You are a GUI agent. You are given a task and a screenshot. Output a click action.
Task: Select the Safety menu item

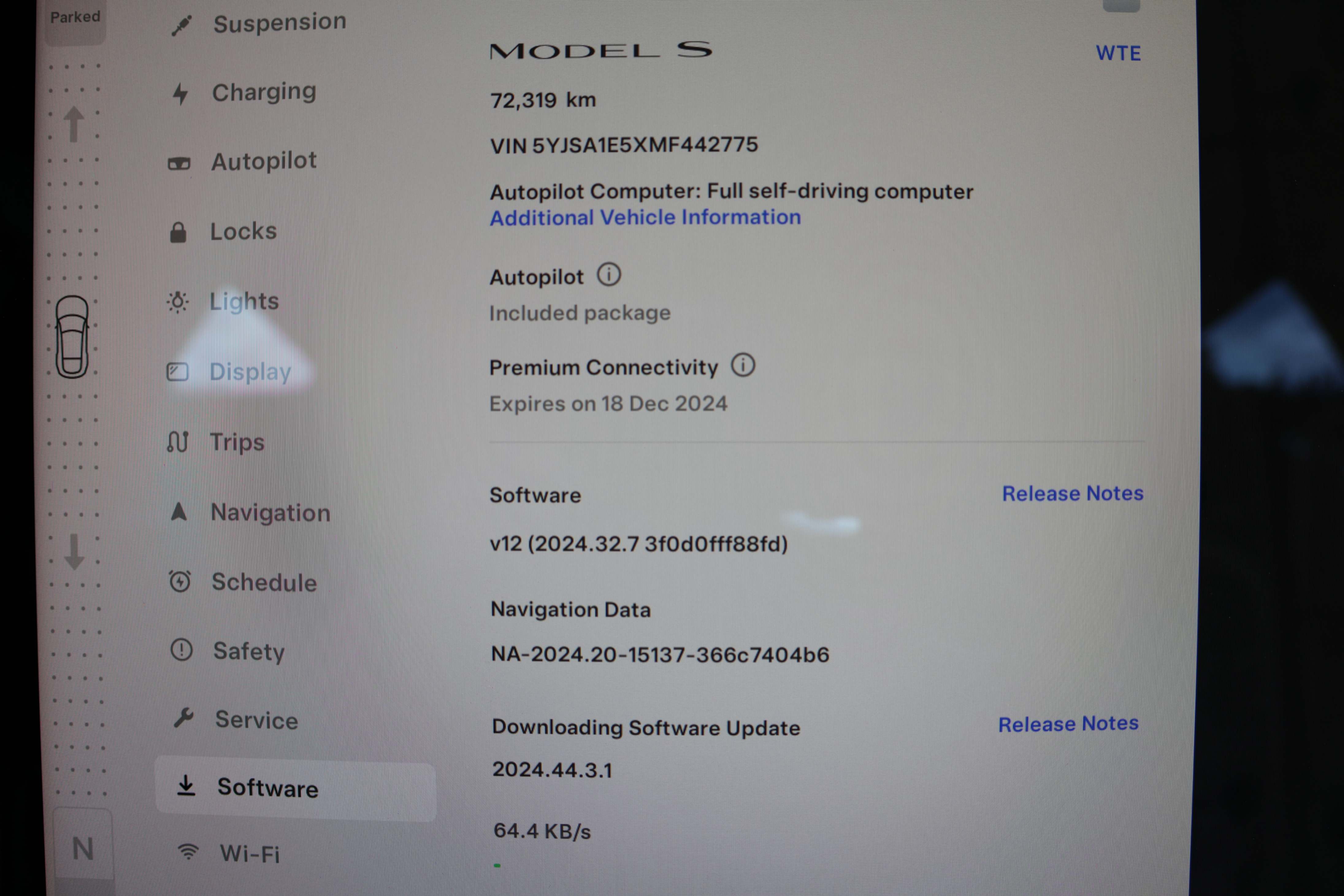point(249,651)
